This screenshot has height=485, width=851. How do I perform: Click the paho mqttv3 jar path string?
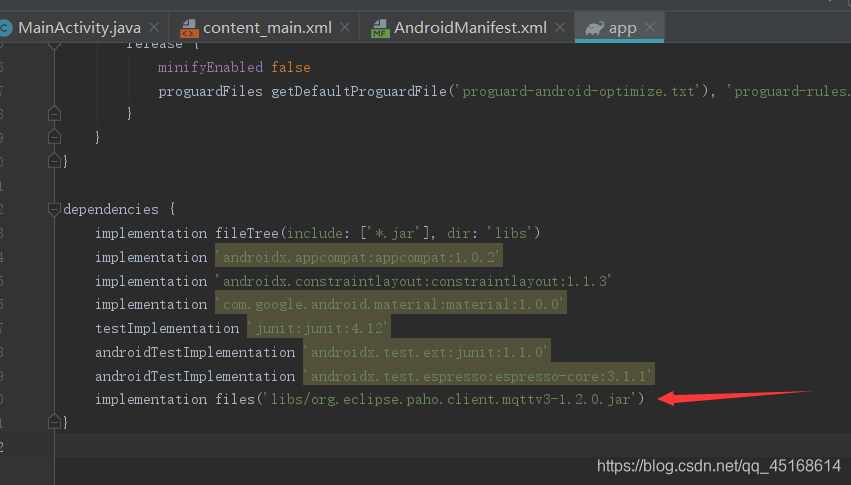click(x=450, y=399)
